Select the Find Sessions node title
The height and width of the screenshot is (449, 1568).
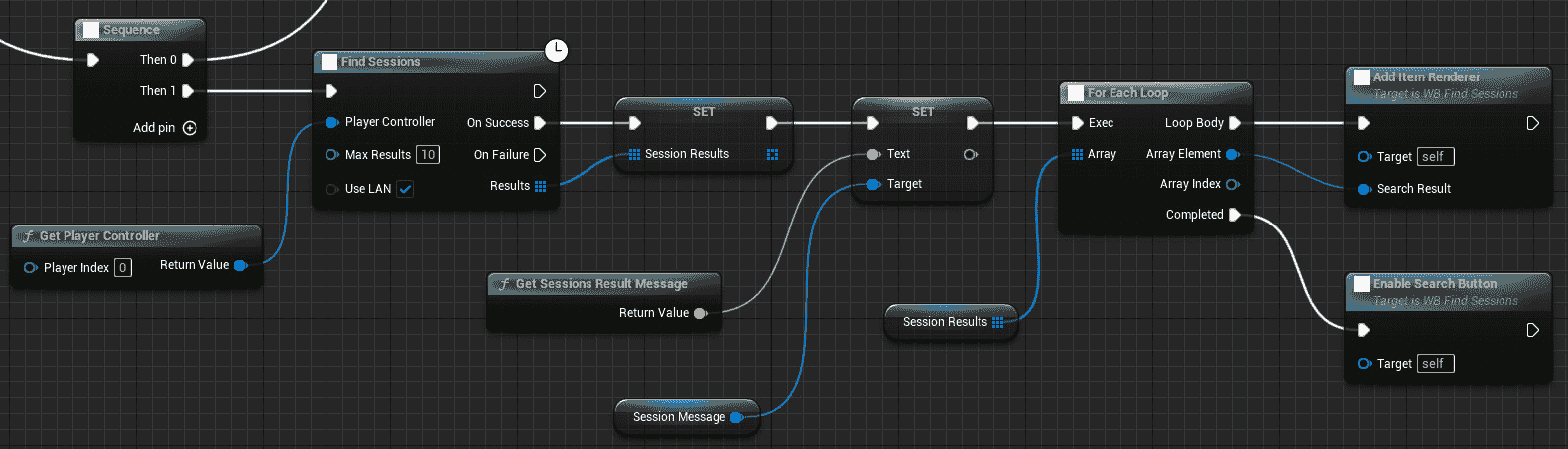coord(380,62)
